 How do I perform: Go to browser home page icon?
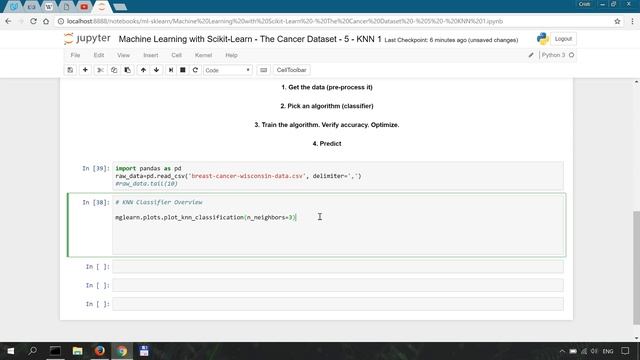(46, 21)
